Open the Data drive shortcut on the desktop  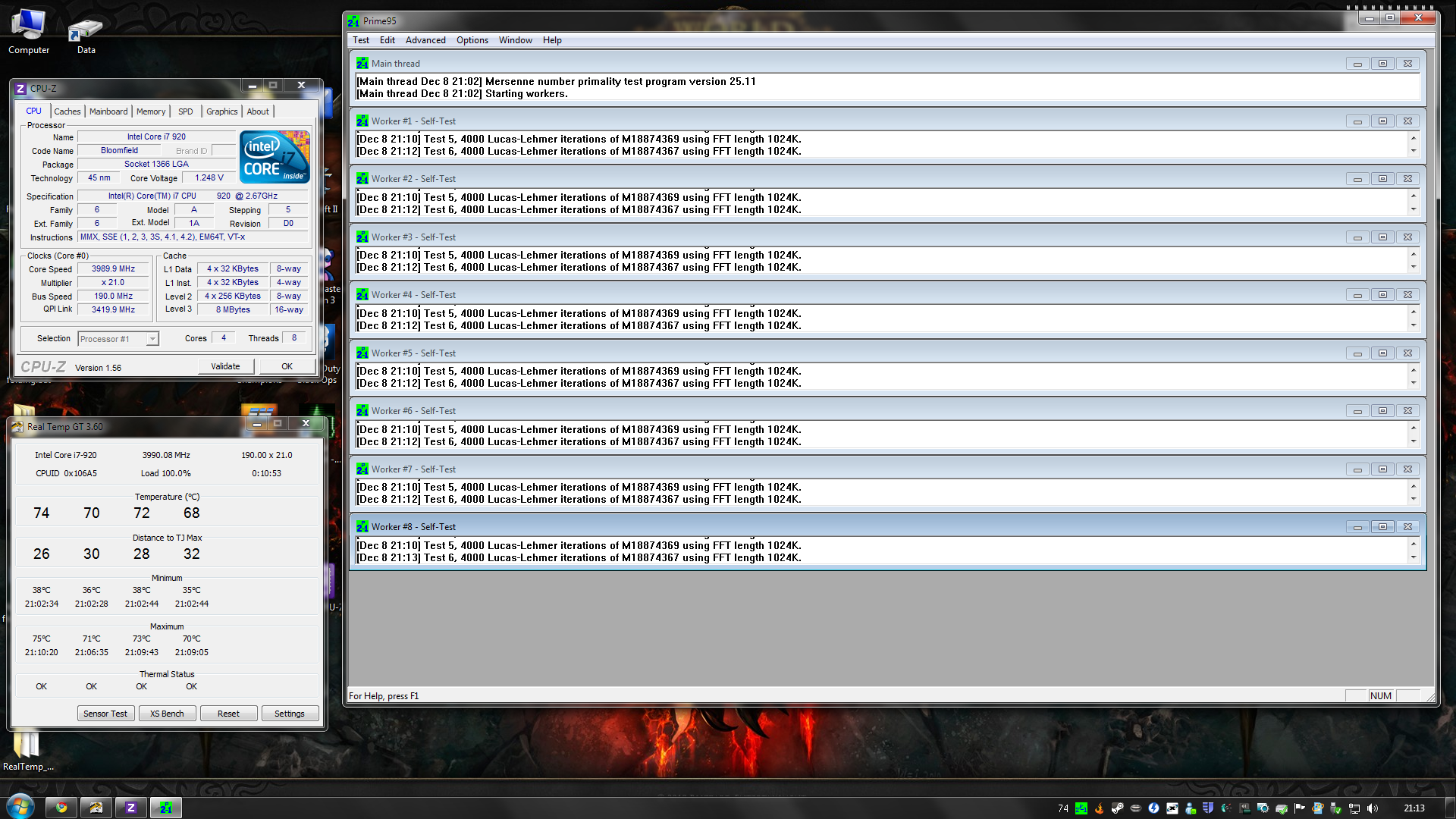[x=86, y=34]
